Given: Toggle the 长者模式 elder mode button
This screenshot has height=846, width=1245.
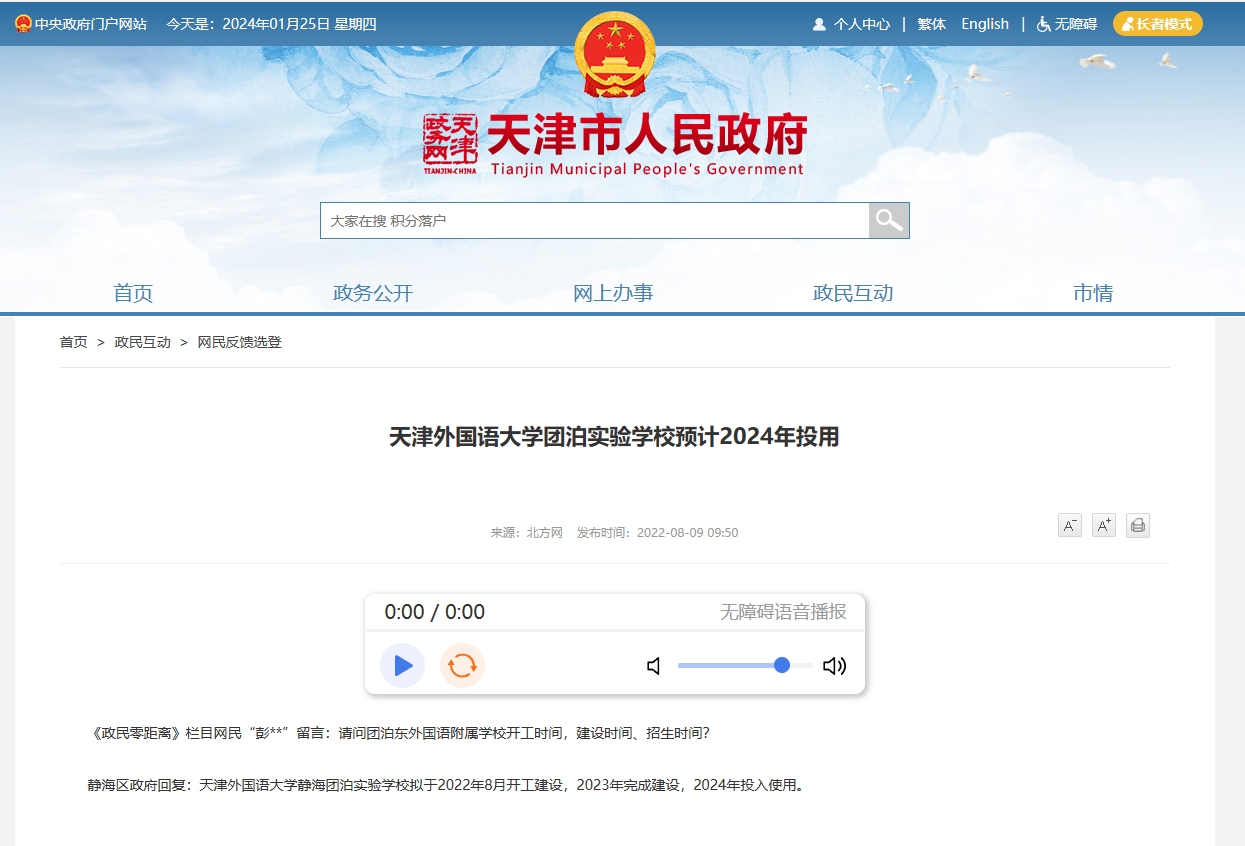Looking at the screenshot, I should tap(1157, 24).
